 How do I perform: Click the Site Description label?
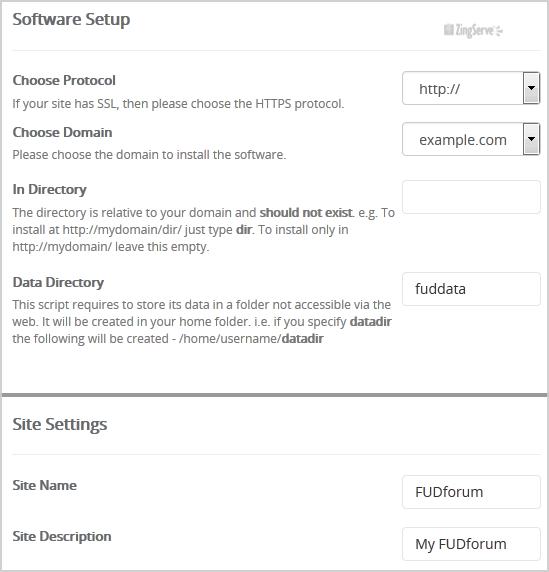pos(62,536)
